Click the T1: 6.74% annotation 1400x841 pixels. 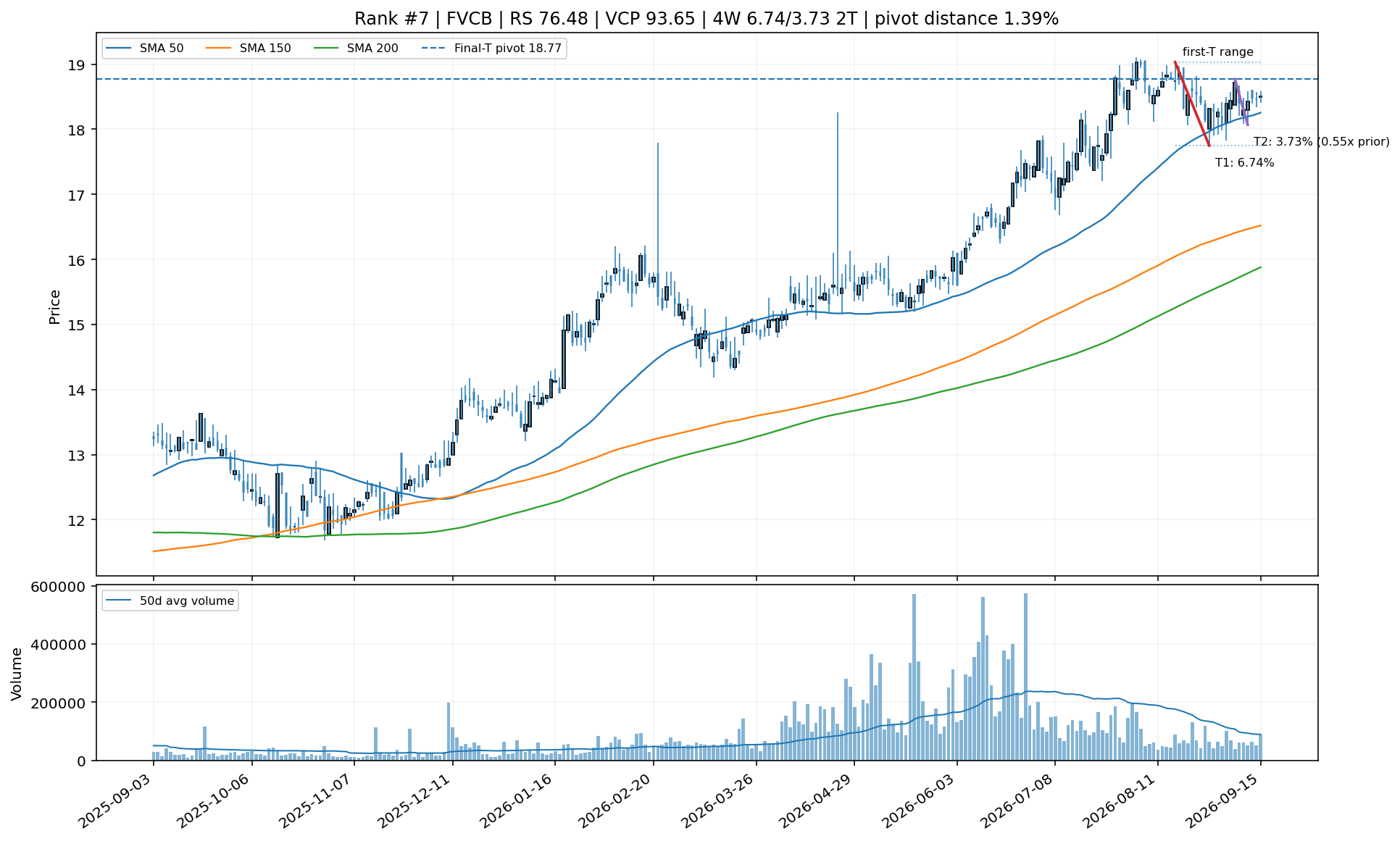click(1244, 163)
